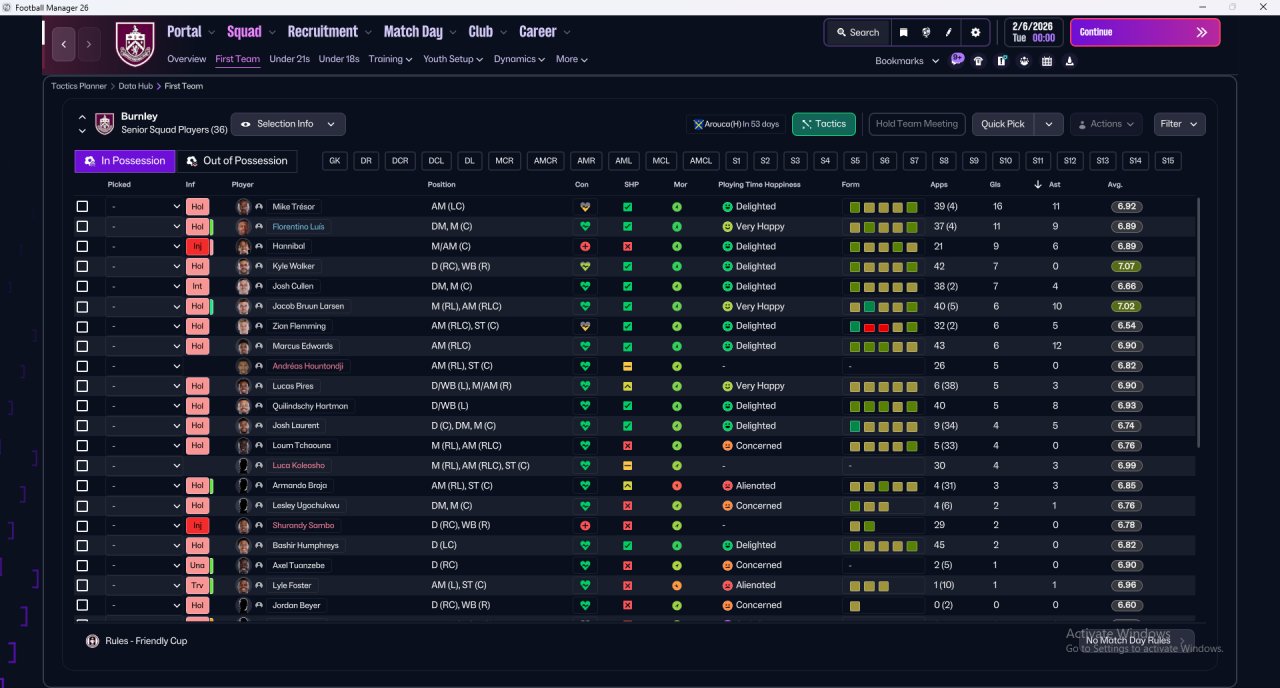The width and height of the screenshot is (1280, 688).
Task: Click the Continue button
Action: click(1145, 32)
